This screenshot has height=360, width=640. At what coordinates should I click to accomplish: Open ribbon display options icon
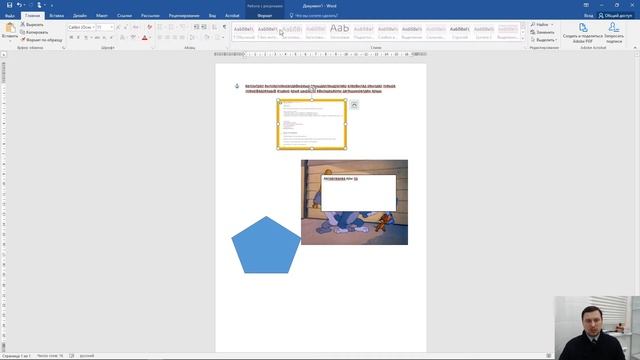pyautogui.click(x=586, y=5)
